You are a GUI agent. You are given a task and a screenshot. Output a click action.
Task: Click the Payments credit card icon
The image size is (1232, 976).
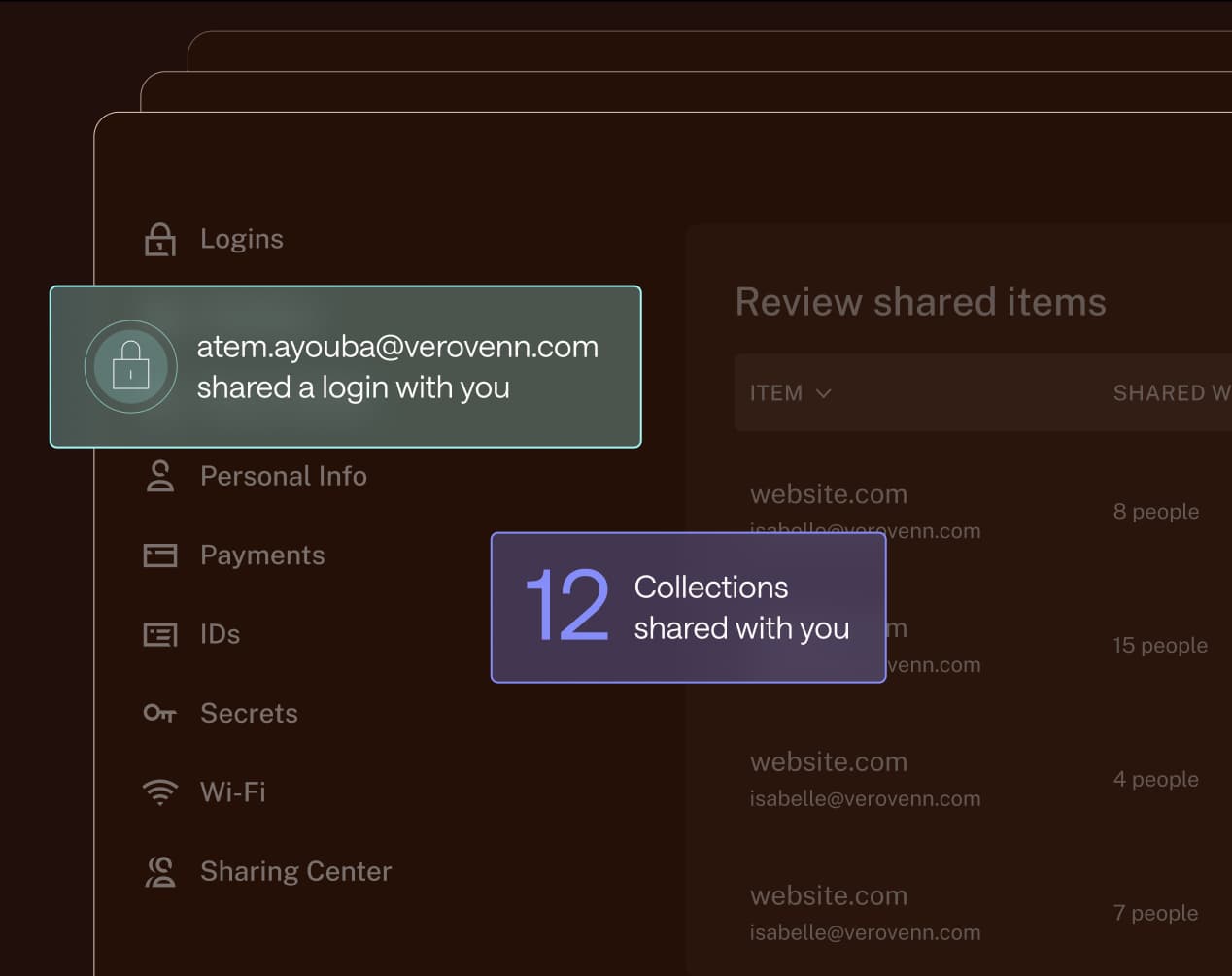159,555
